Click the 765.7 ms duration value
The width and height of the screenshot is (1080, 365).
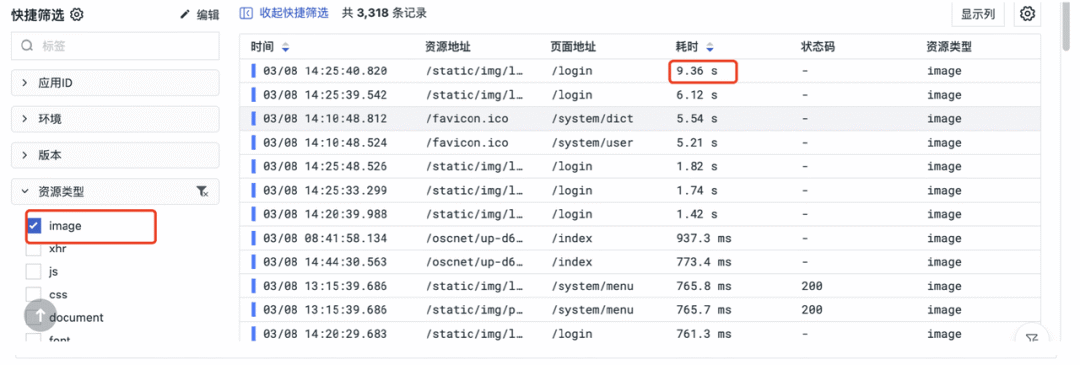[705, 310]
